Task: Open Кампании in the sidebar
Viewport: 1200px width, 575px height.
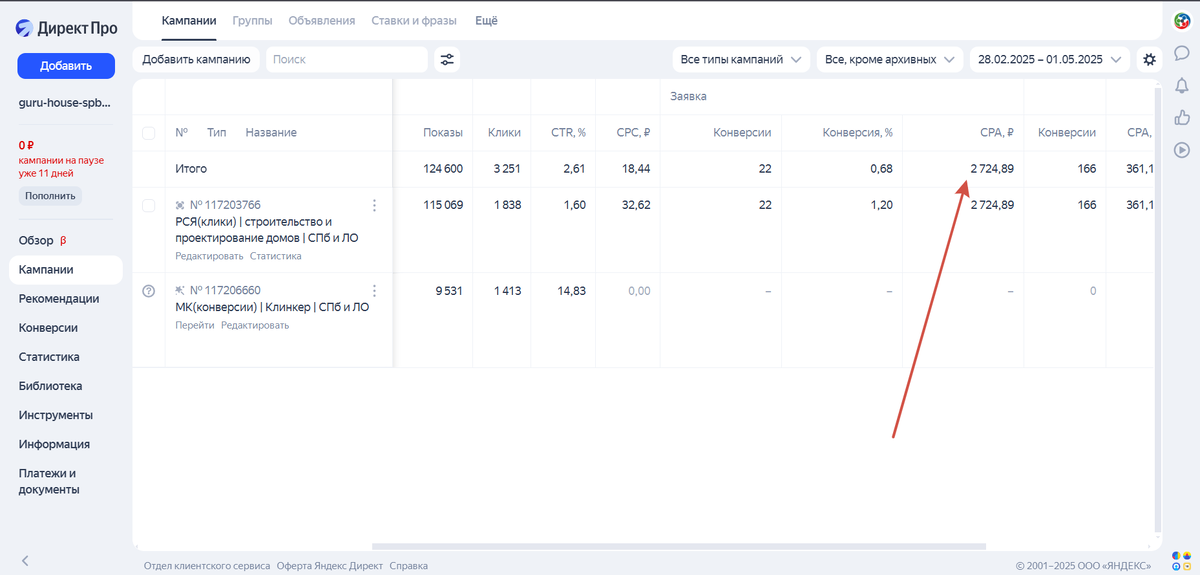Action: 66,270
